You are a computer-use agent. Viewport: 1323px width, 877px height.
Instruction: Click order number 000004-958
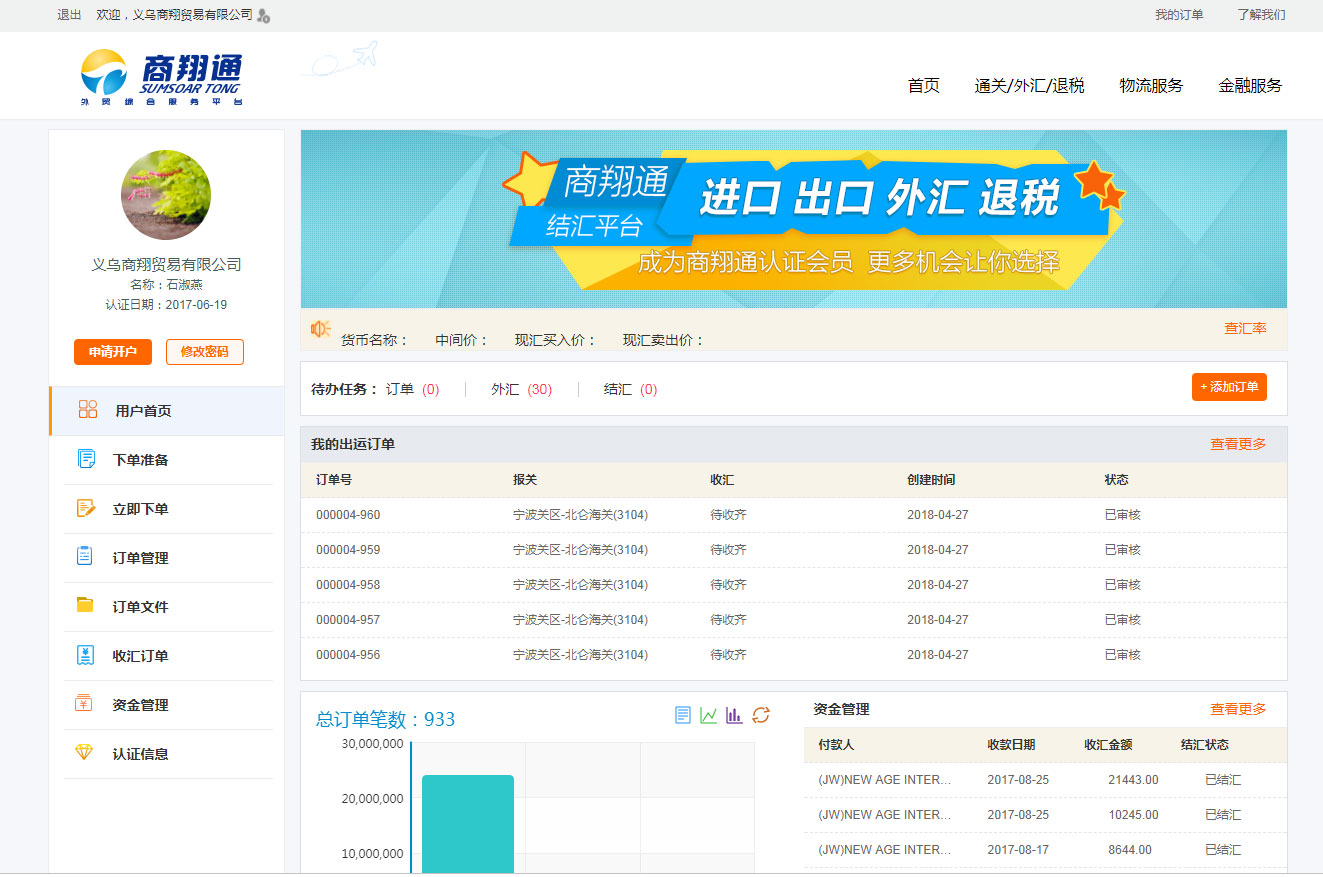point(348,585)
